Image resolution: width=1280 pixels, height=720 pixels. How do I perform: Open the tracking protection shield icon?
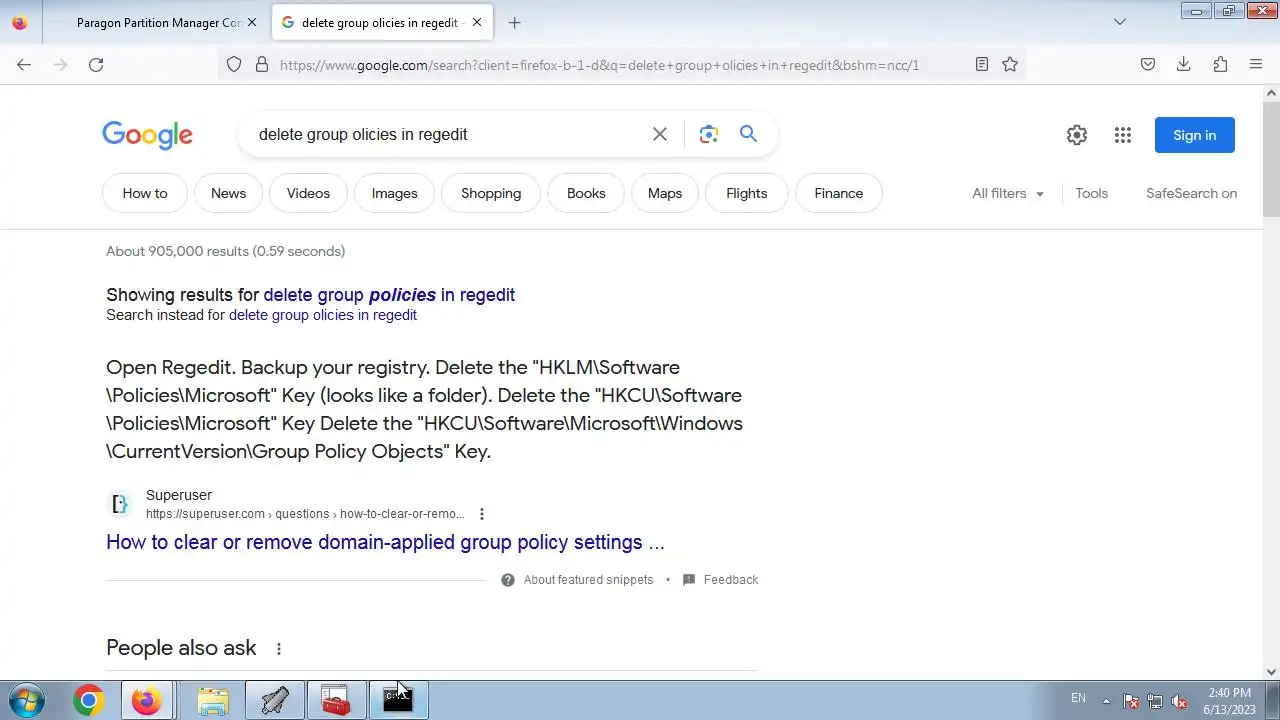click(234, 64)
